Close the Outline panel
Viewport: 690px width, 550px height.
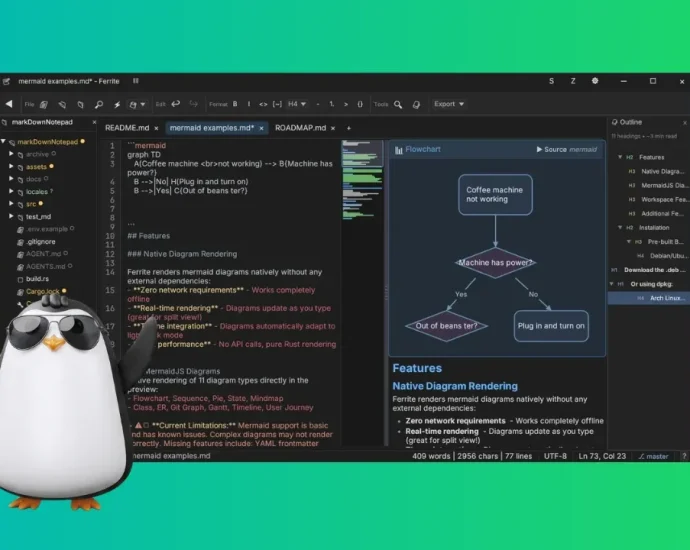685,123
